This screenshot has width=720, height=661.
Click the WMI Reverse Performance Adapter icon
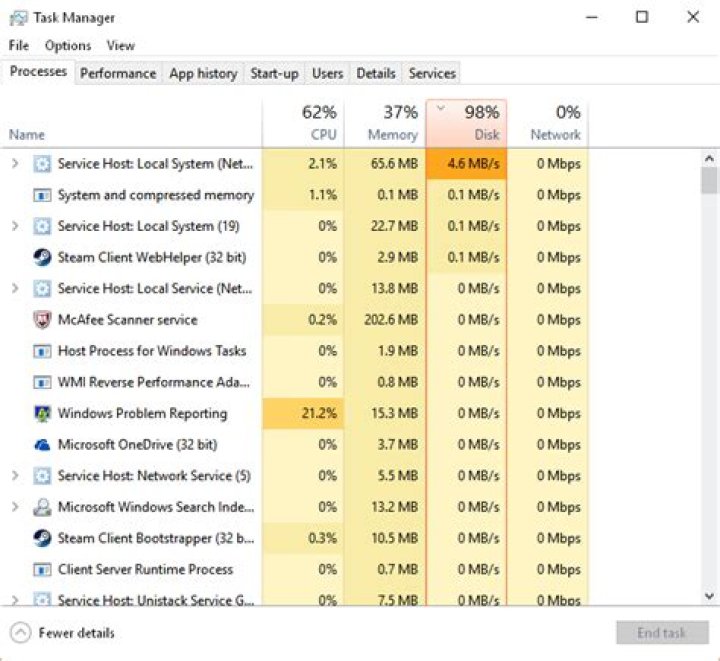[x=42, y=383]
